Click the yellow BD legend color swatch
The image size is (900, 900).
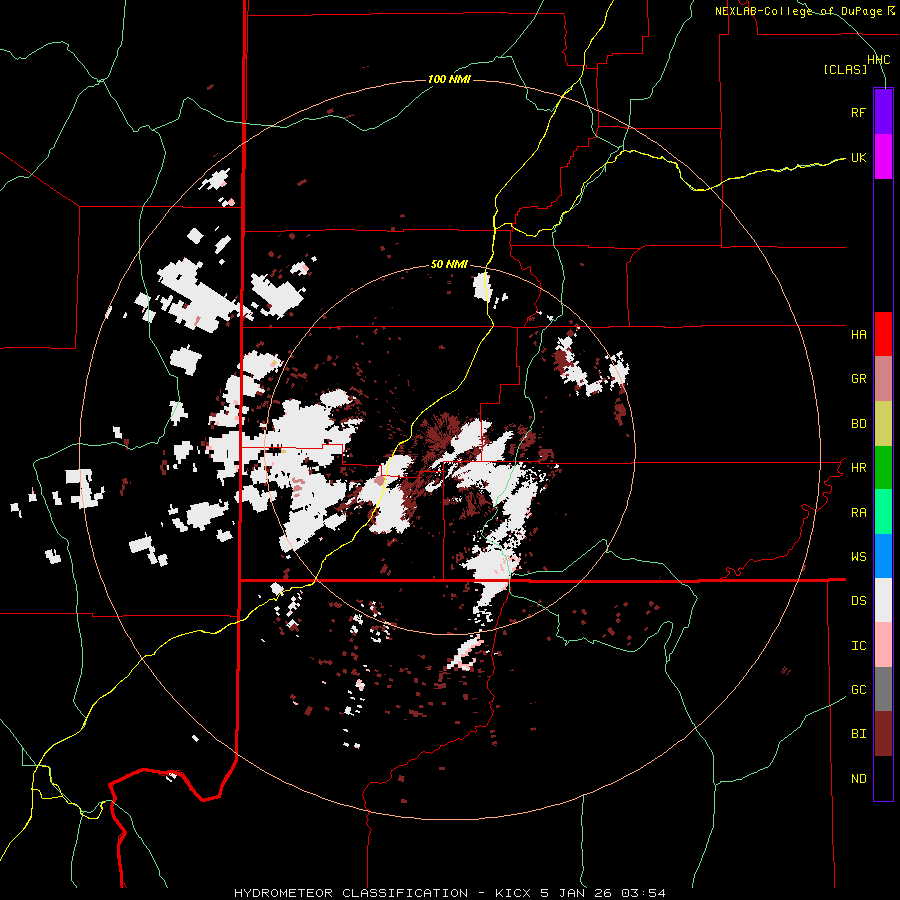pyautogui.click(x=883, y=424)
